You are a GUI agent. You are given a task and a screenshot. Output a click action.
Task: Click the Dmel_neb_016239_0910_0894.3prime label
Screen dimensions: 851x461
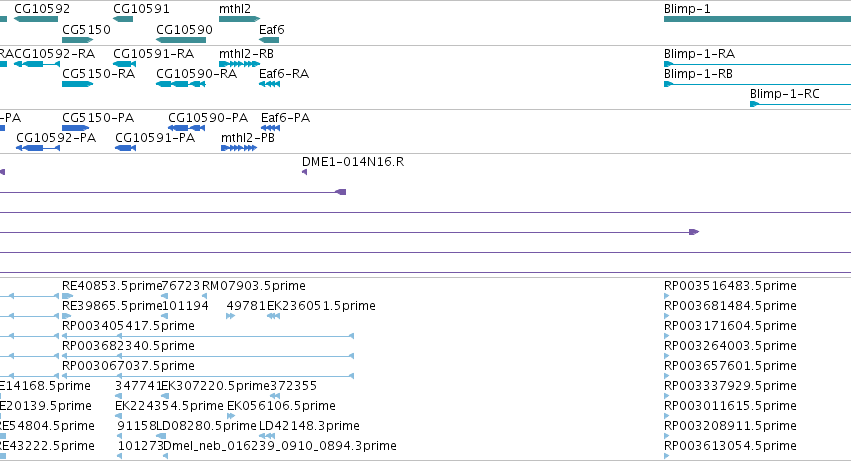(x=280, y=446)
